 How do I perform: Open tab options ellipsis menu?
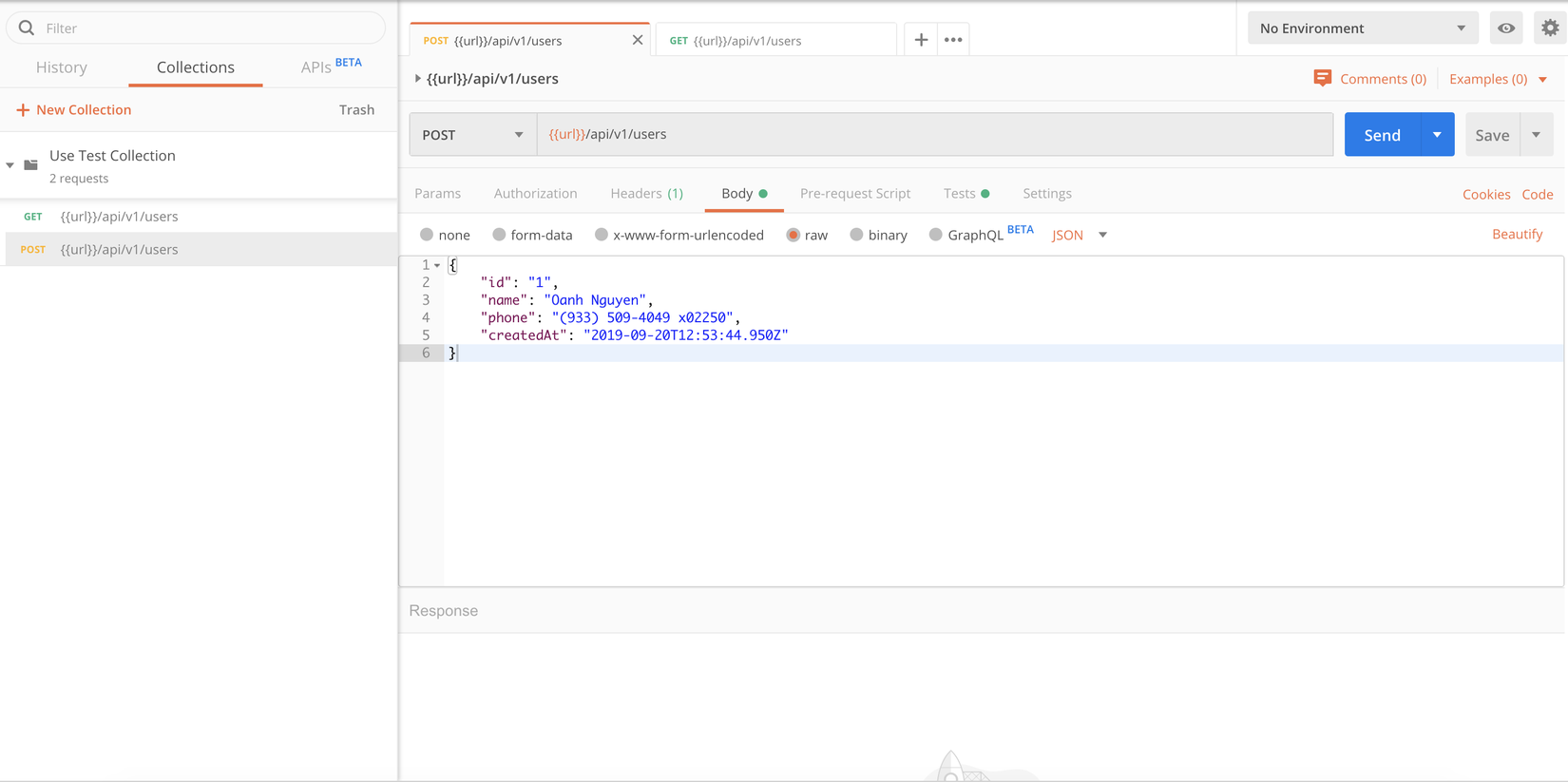953,40
